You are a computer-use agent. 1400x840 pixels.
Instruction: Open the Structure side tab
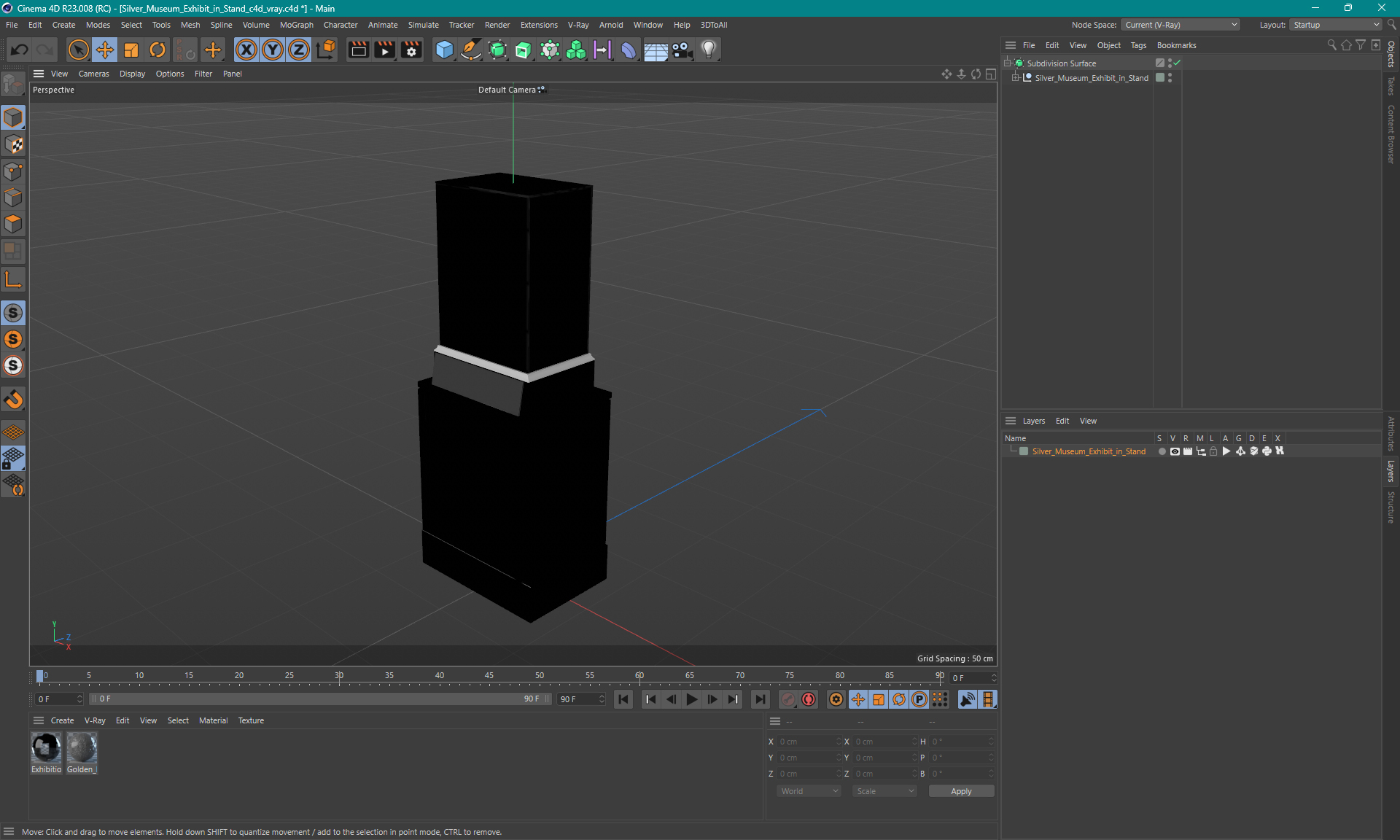[x=1391, y=507]
